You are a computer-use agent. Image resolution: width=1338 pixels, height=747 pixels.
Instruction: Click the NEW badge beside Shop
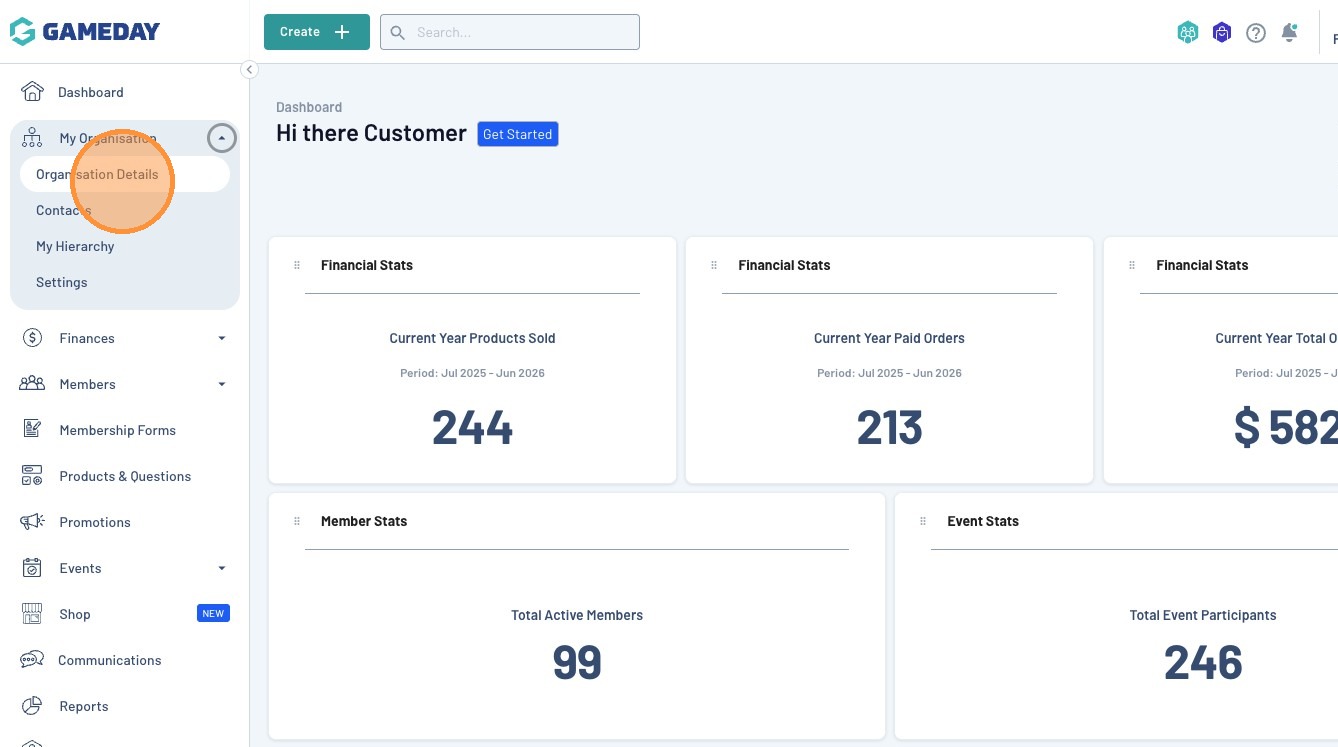point(213,614)
